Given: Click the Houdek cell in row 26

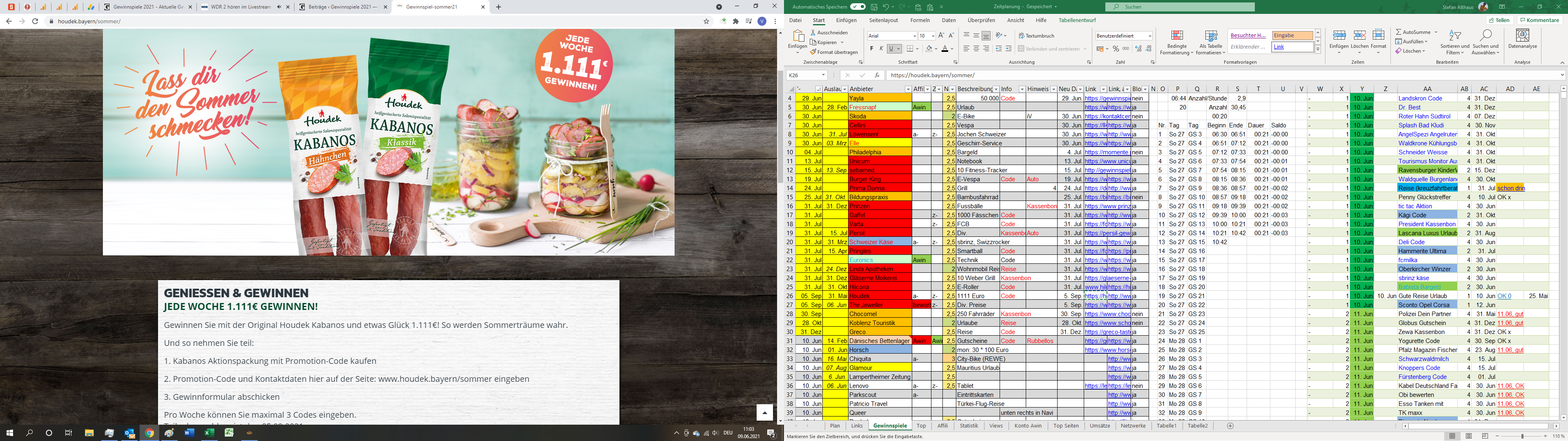Looking at the screenshot, I should (880, 296).
